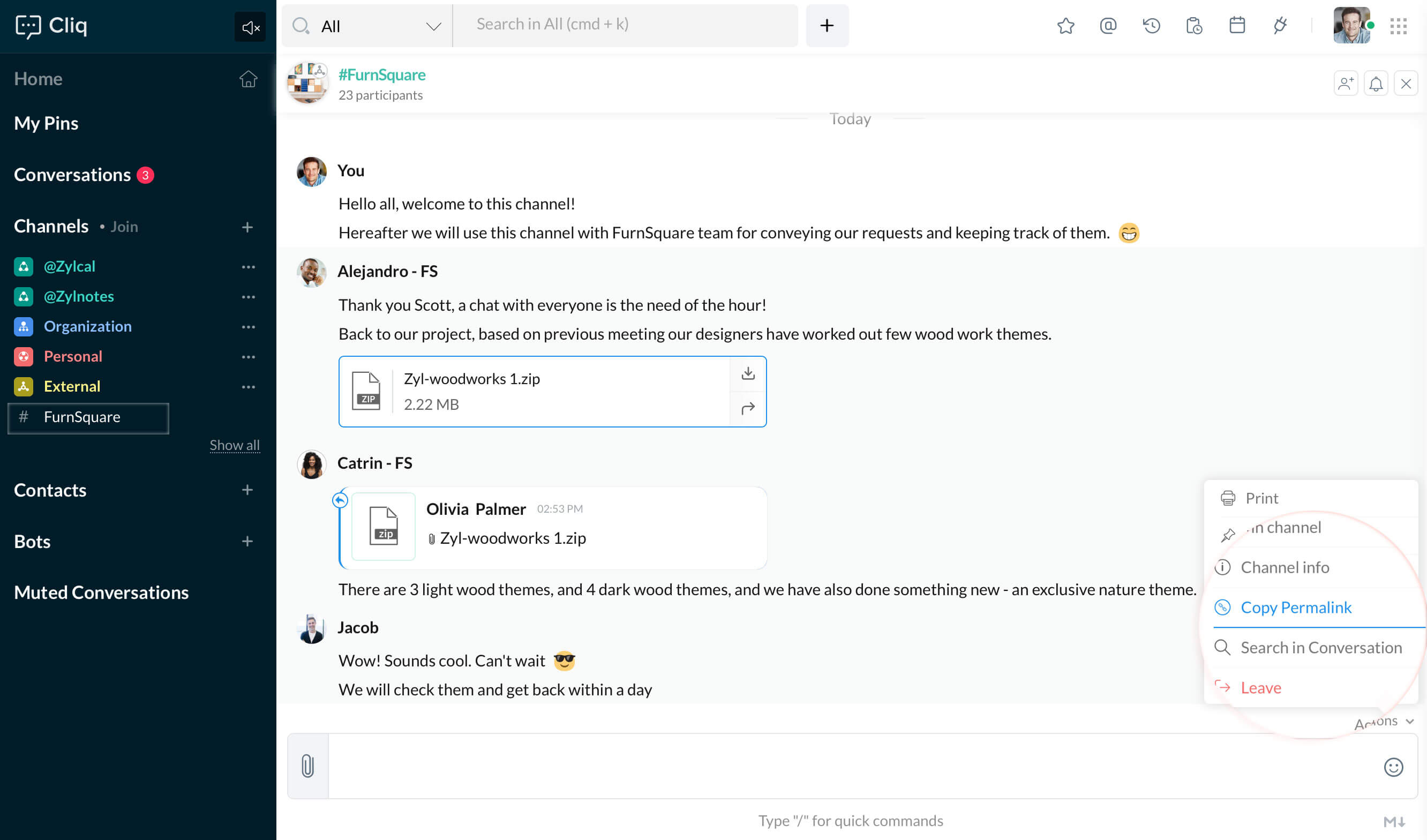Open more options for Personal channel

point(248,357)
